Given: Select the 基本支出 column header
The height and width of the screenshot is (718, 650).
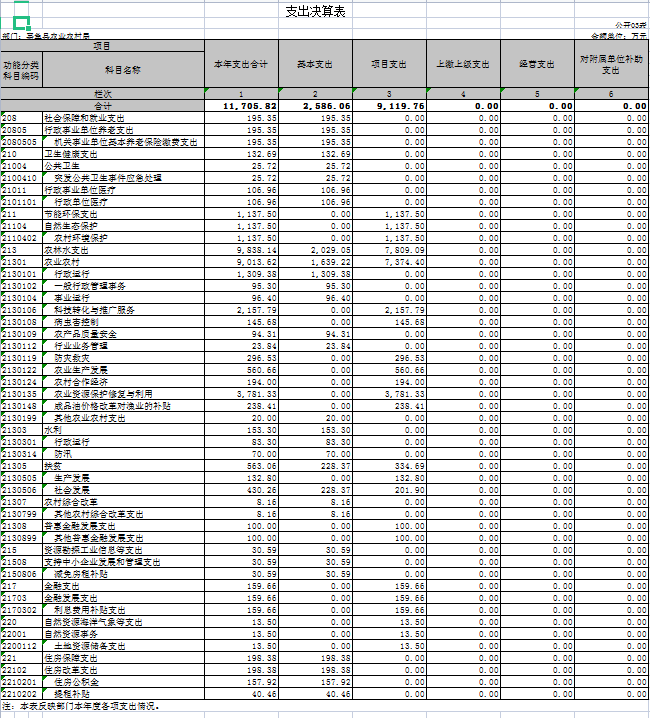Looking at the screenshot, I should 315,65.
